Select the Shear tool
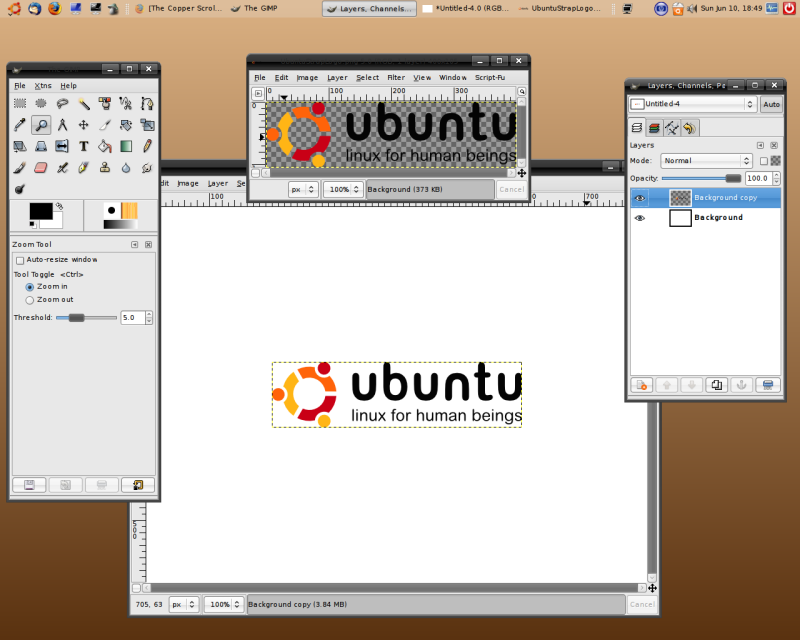The width and height of the screenshot is (800, 640). click(20, 146)
